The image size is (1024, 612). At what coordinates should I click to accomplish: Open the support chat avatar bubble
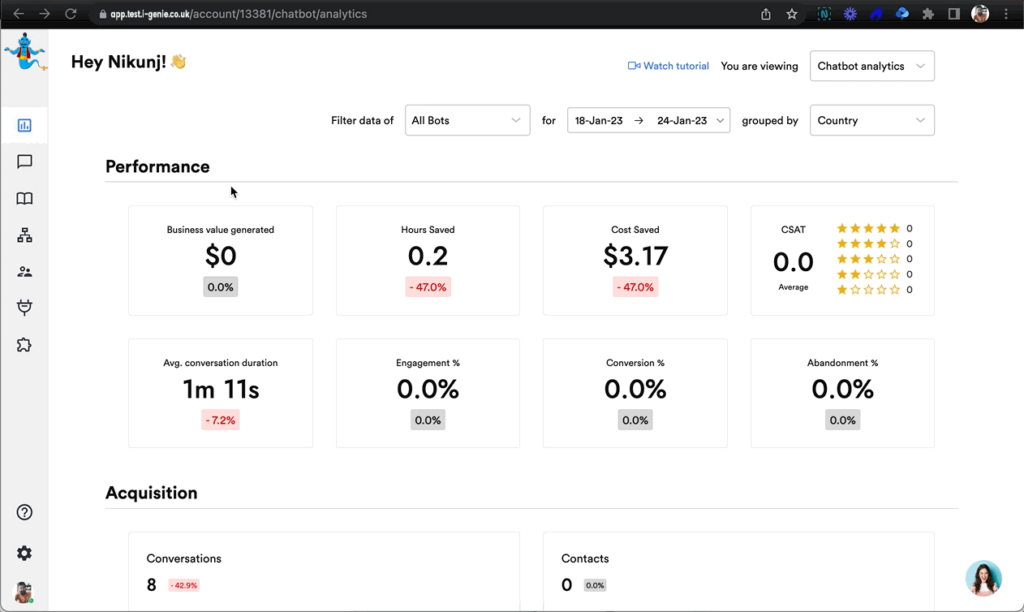(x=983, y=578)
